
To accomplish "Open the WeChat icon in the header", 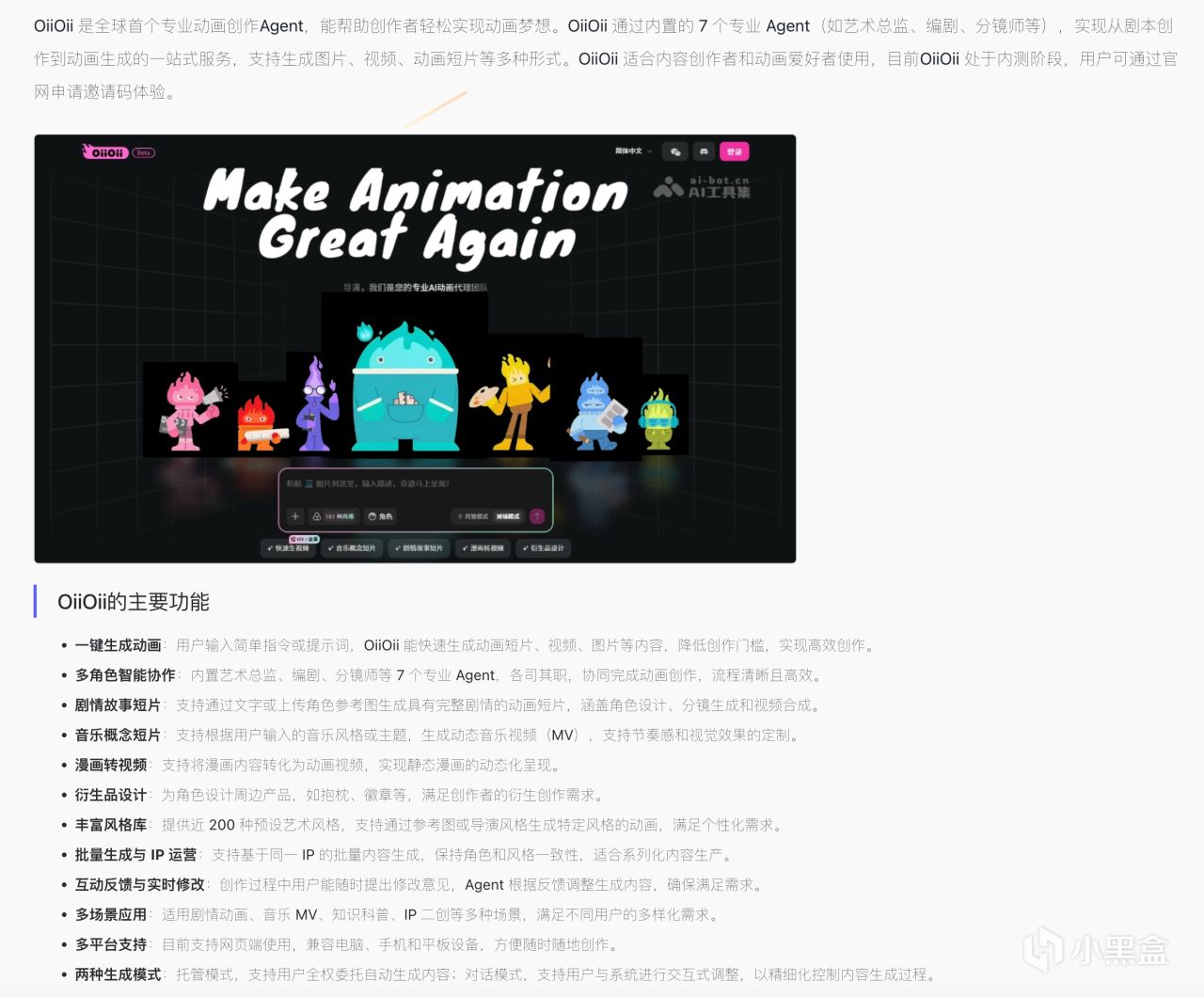I will pyautogui.click(x=674, y=151).
